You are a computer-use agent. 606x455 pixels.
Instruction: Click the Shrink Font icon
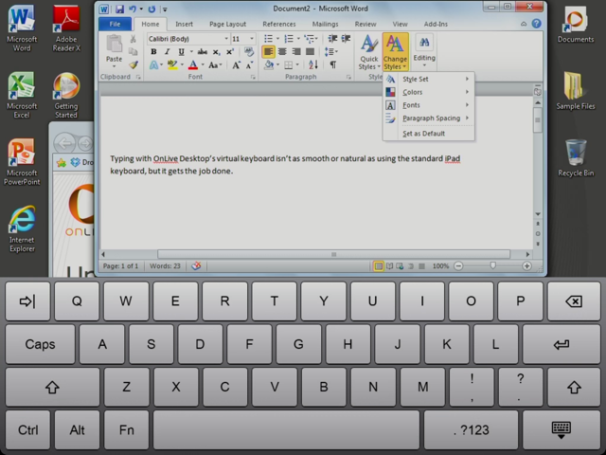tap(250, 65)
